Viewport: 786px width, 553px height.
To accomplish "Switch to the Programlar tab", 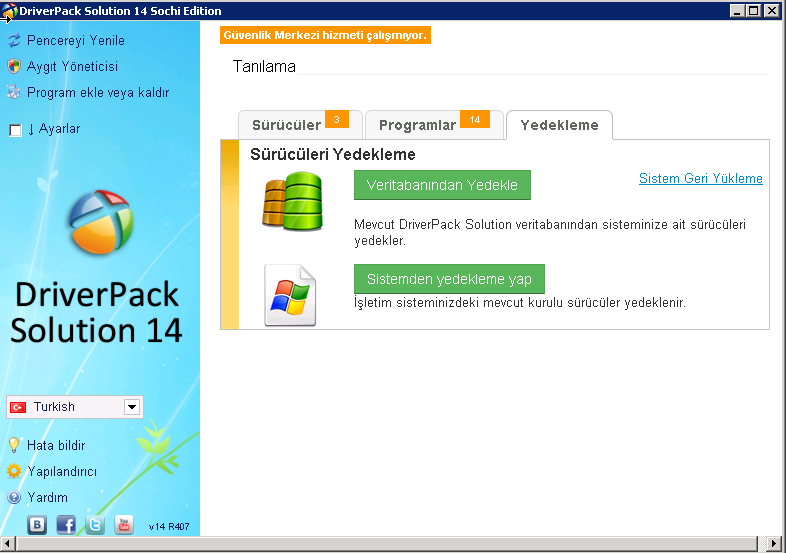I will click(434, 125).
